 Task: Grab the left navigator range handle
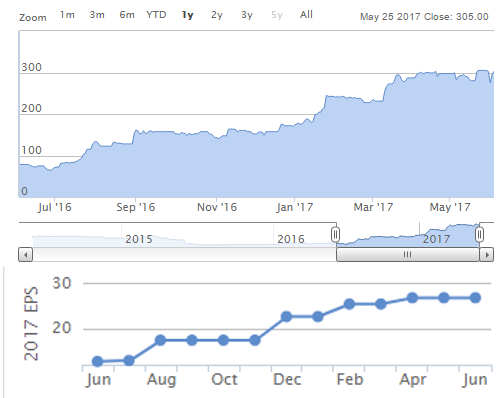(336, 235)
